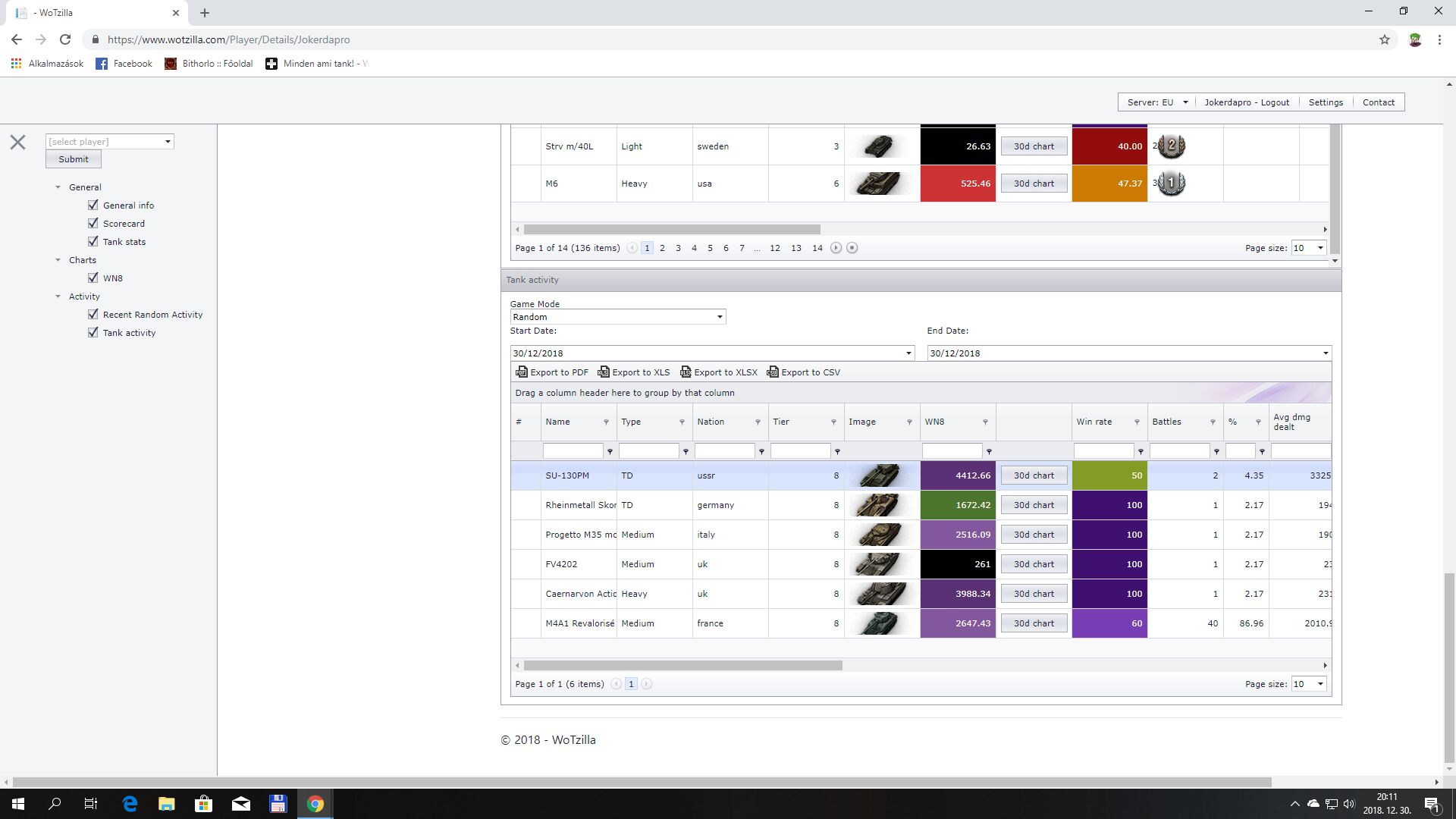1456x819 pixels.
Task: Click Export to XLS icon
Action: tap(604, 372)
